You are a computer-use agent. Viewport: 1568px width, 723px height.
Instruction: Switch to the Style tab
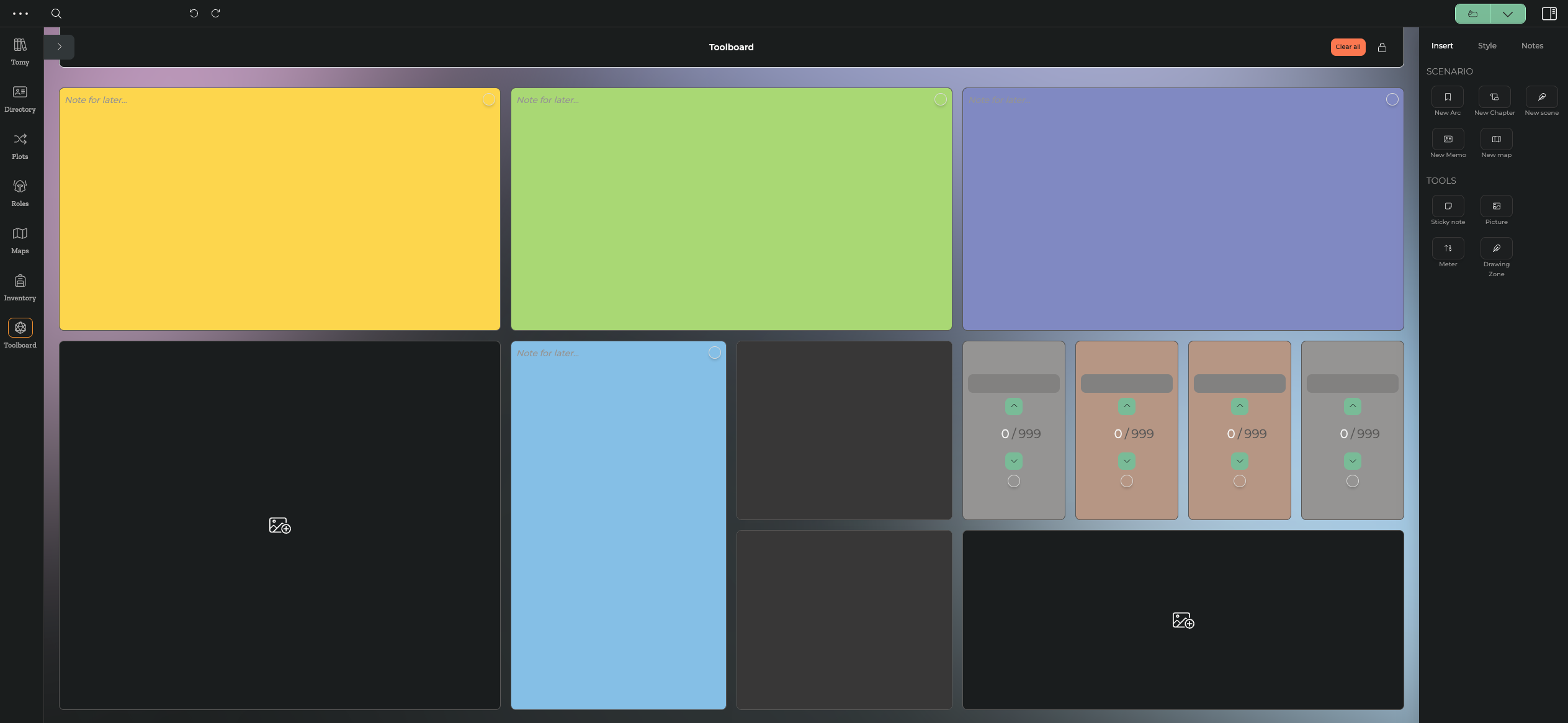[x=1487, y=46]
